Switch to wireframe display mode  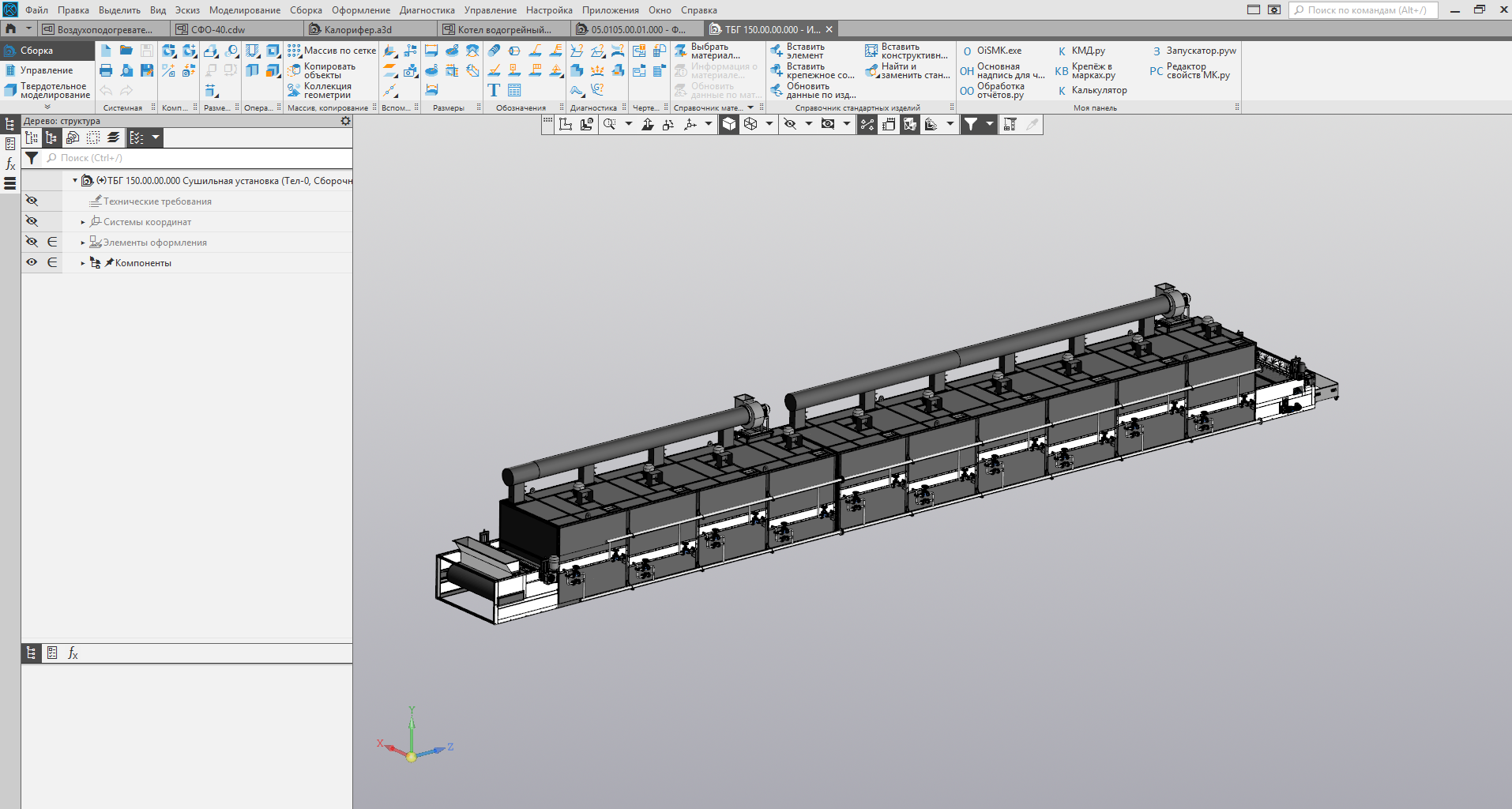[750, 124]
